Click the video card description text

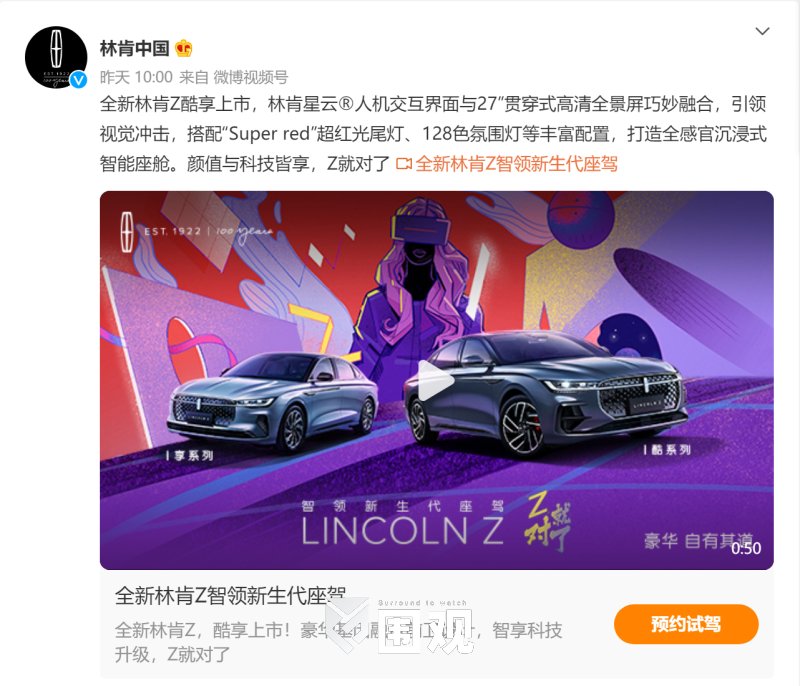338,642
